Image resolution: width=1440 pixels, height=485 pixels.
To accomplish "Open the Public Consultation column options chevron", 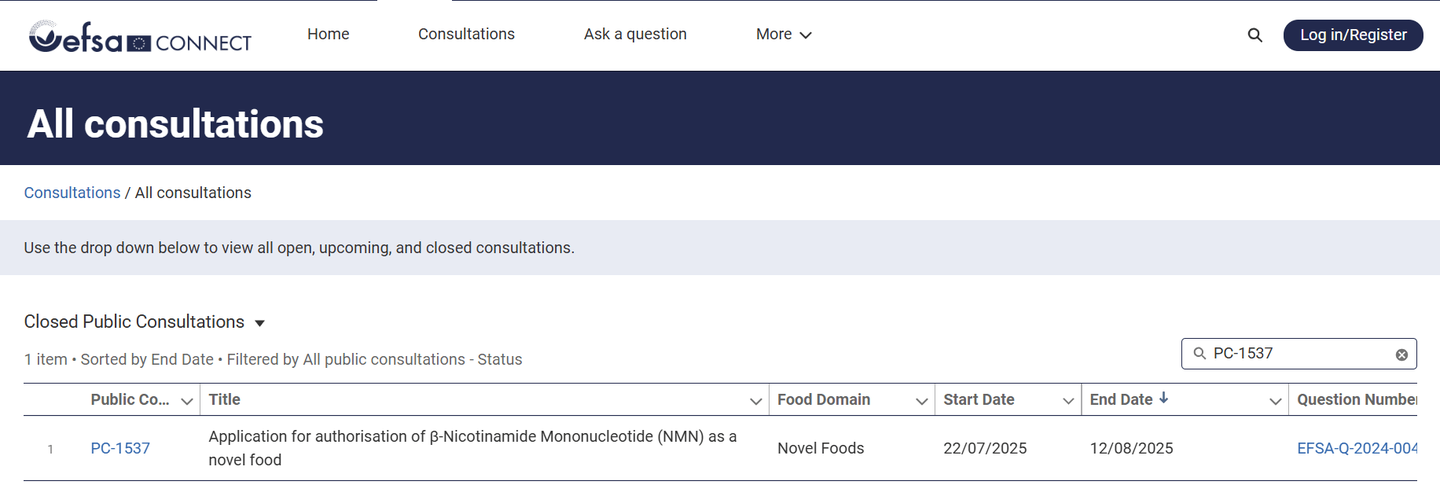I will tap(187, 401).
